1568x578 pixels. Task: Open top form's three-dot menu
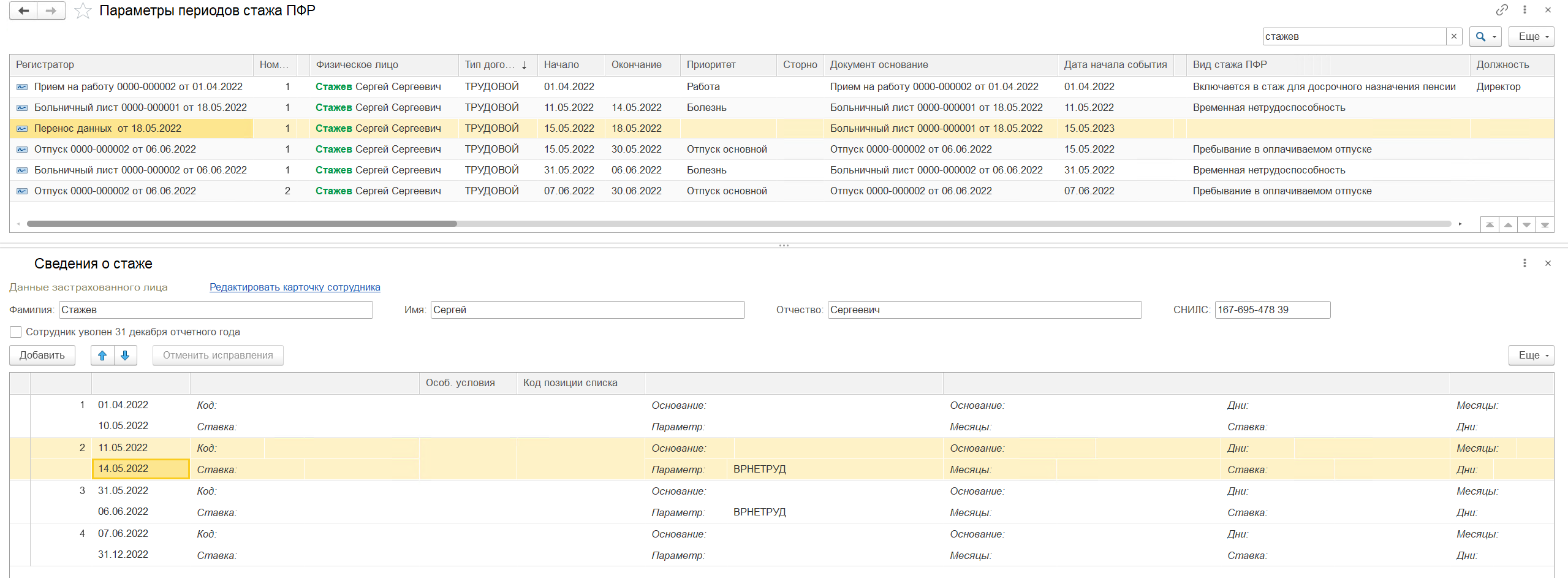[1524, 10]
